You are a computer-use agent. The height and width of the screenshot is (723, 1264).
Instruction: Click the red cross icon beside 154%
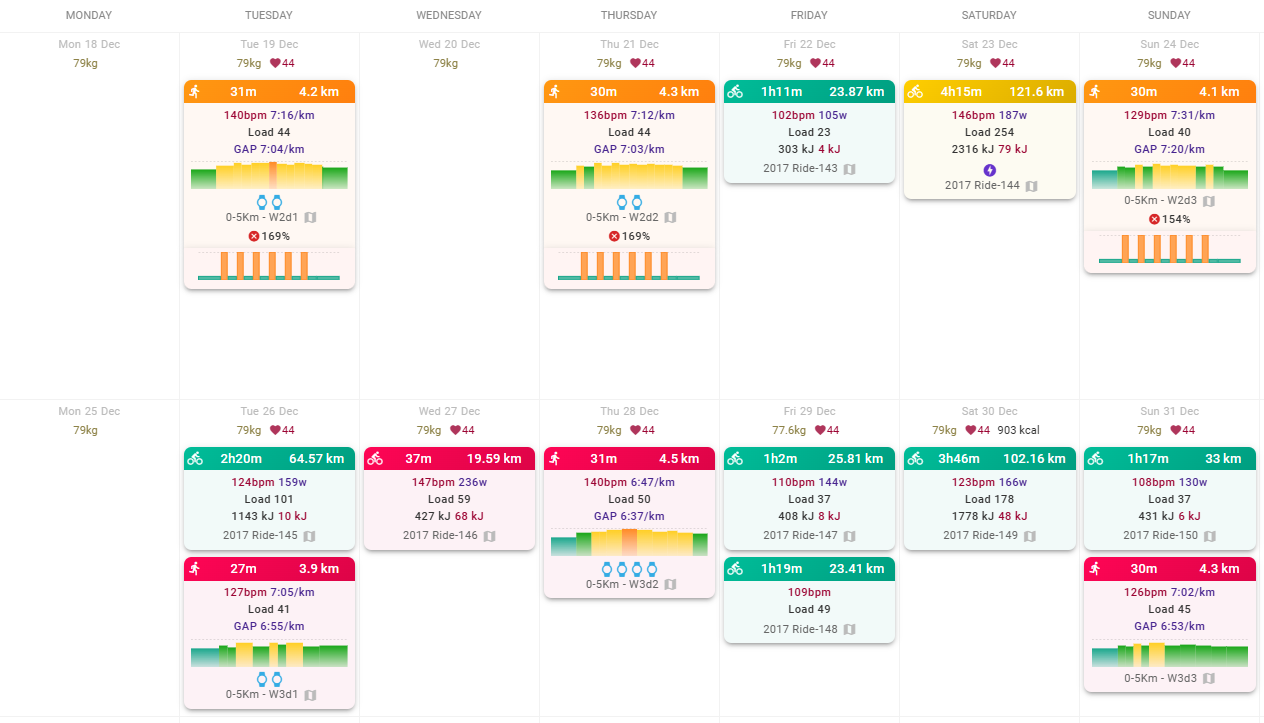(x=1154, y=219)
